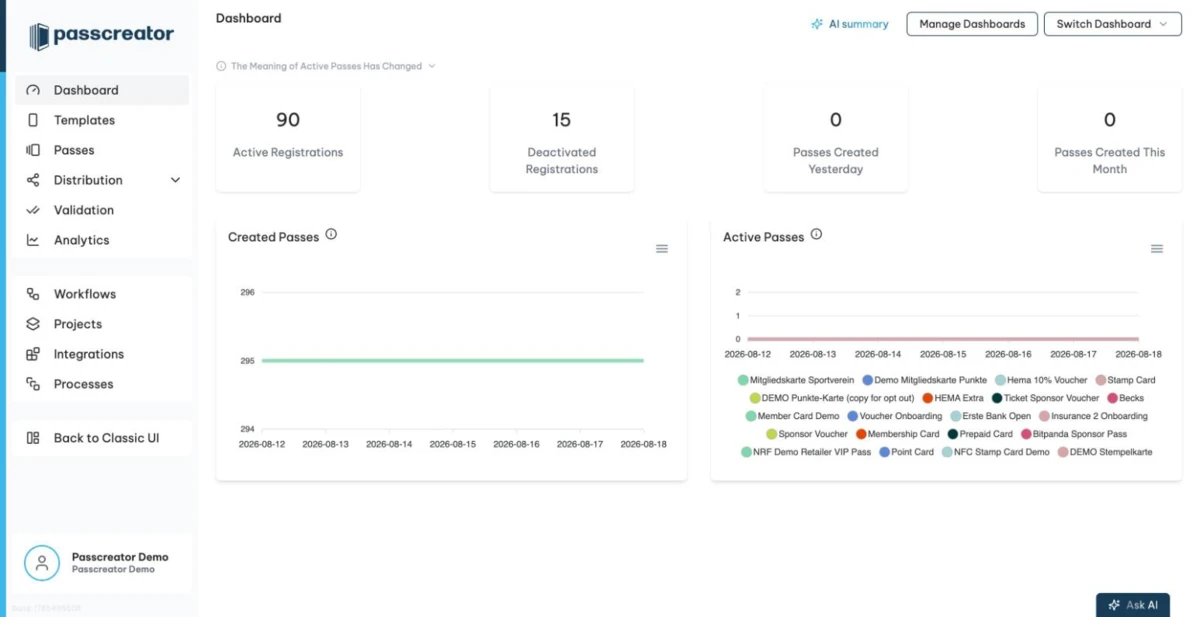Toggle HEMA Extra legend series
This screenshot has width=1200, height=617.
pyautogui.click(x=952, y=398)
